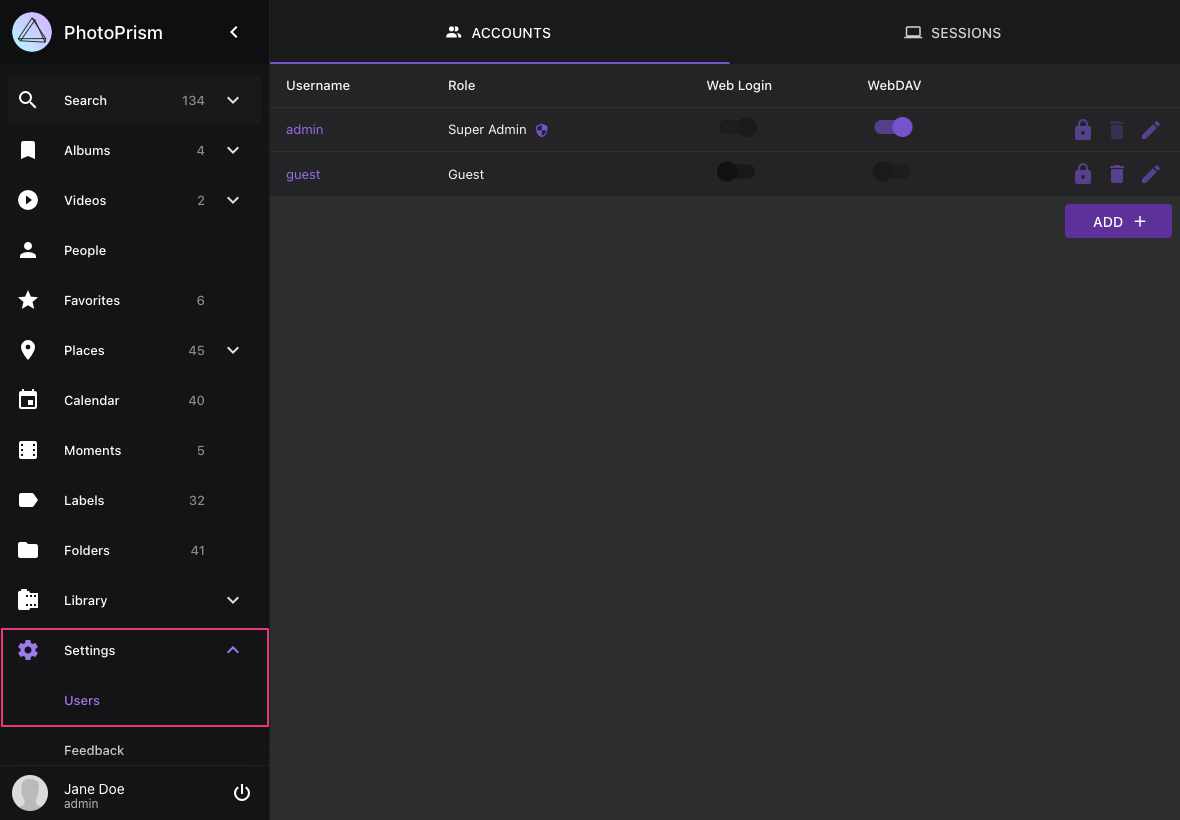Open the Calendar section icon
Screen dimensions: 1180x820
(x=28, y=400)
